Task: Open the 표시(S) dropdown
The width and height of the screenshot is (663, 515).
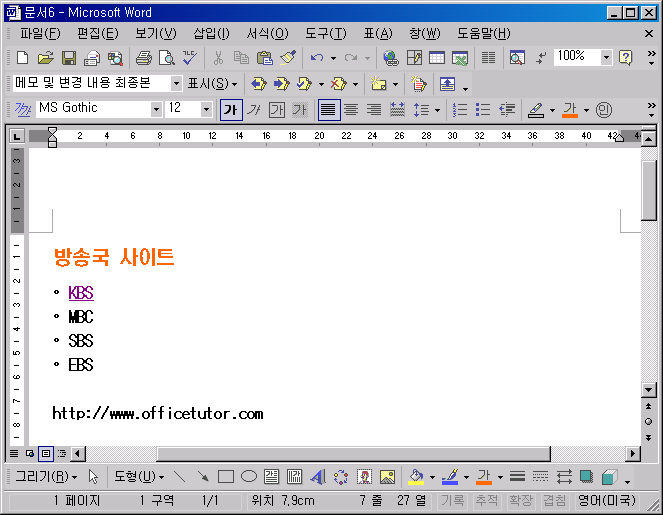Action: click(213, 84)
